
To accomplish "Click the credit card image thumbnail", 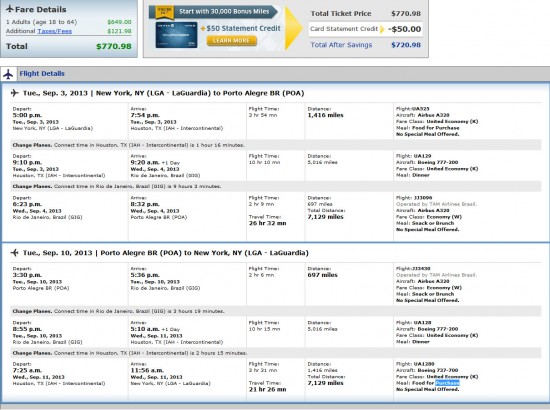I will point(176,35).
